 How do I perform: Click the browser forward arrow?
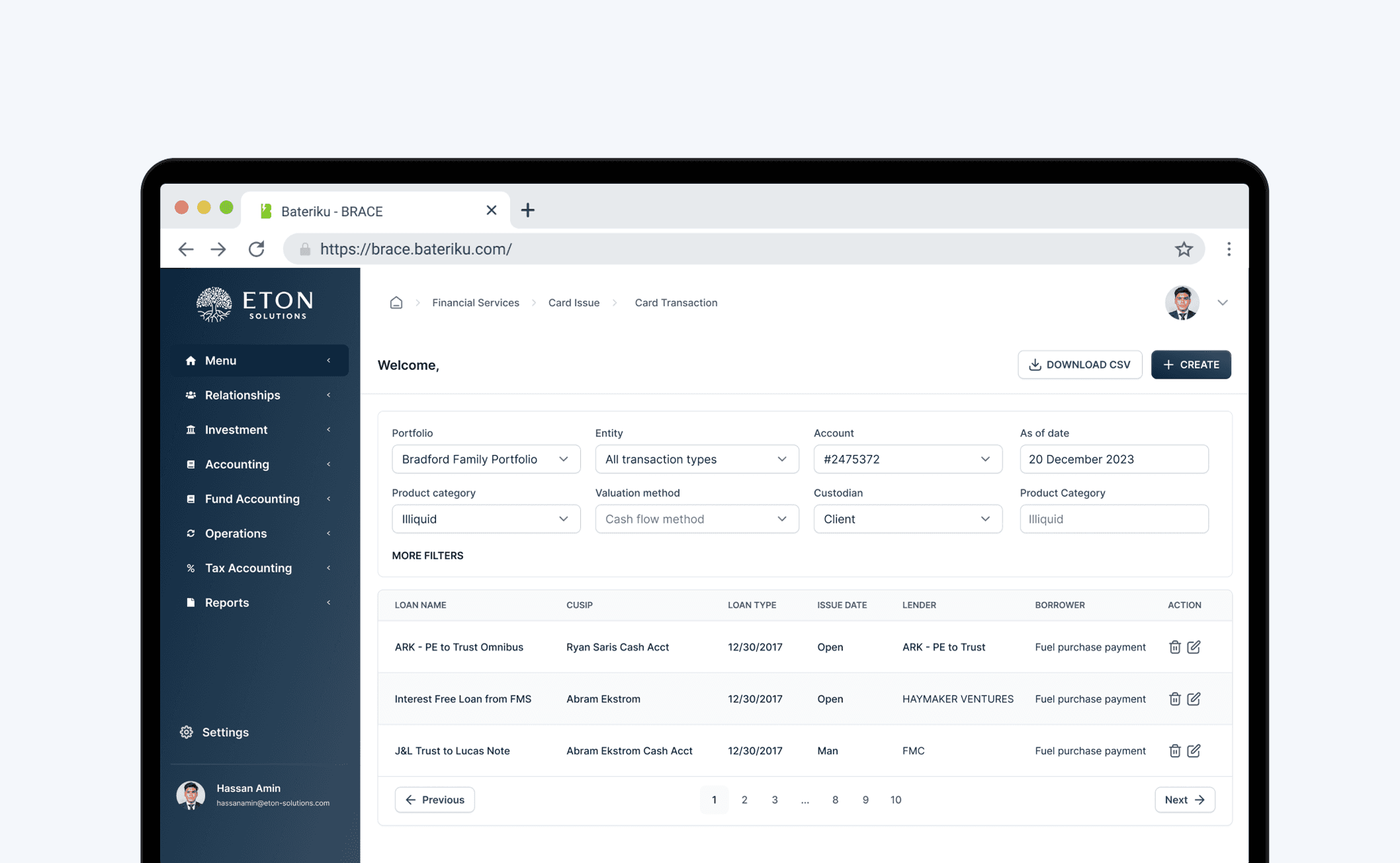point(218,249)
